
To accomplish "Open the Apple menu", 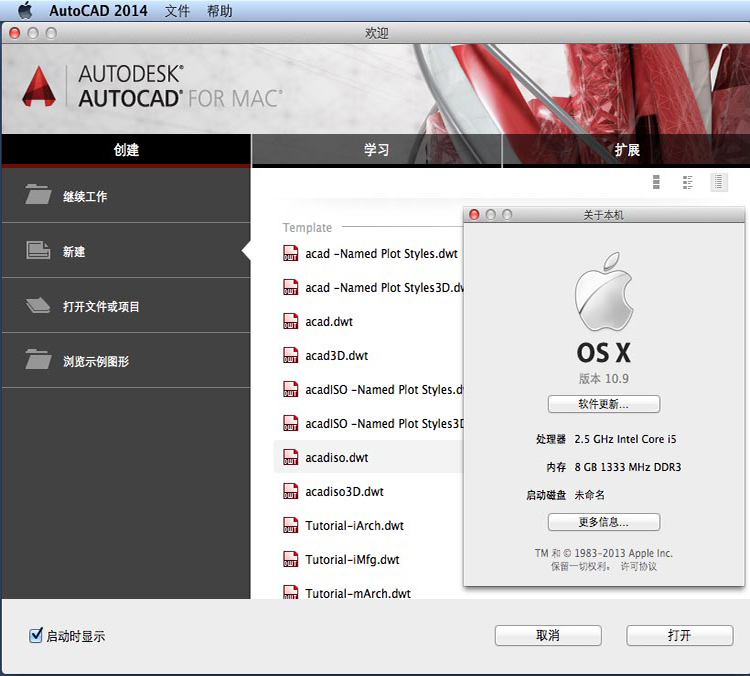I will (25, 10).
